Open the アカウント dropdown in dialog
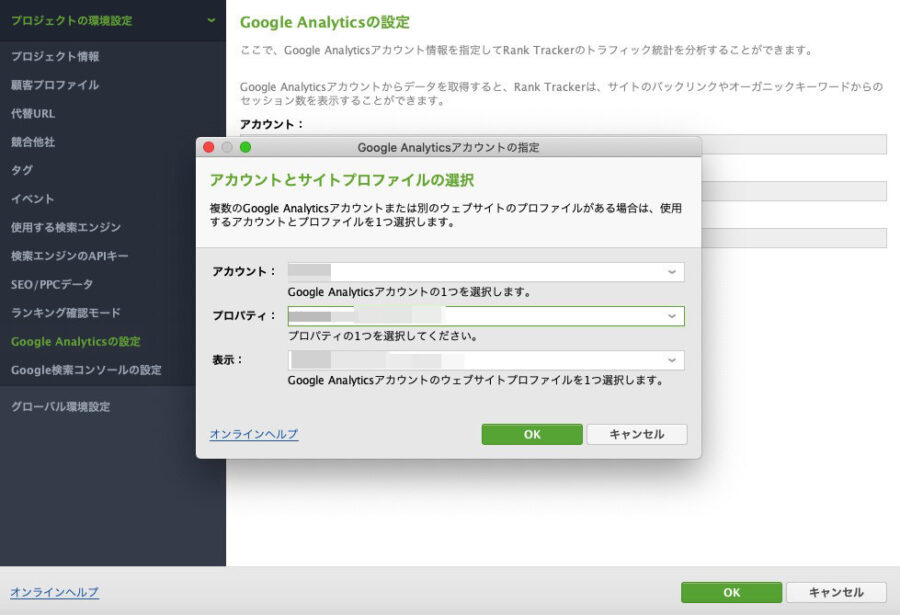Image resolution: width=900 pixels, height=615 pixels. click(x=486, y=272)
